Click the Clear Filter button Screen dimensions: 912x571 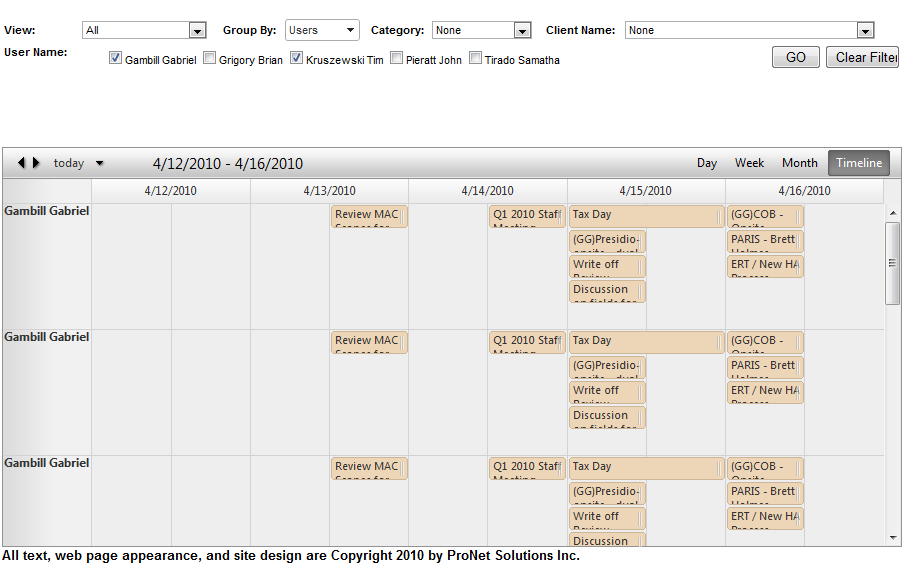click(x=862, y=57)
